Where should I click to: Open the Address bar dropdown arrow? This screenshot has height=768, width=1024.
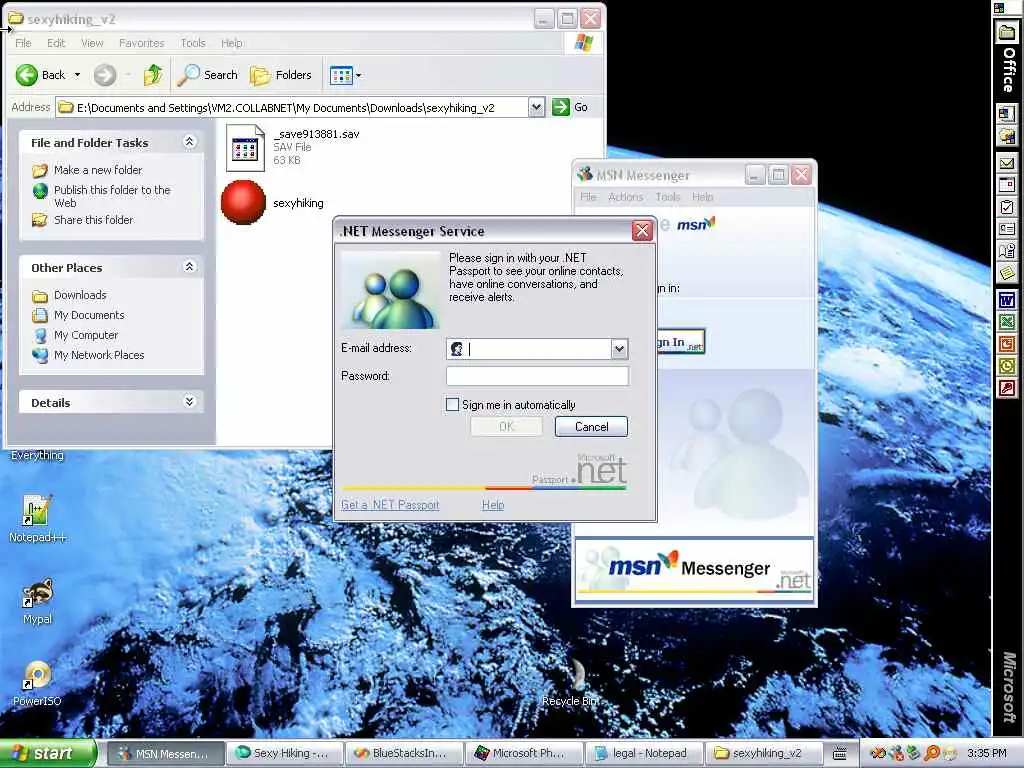tap(536, 107)
